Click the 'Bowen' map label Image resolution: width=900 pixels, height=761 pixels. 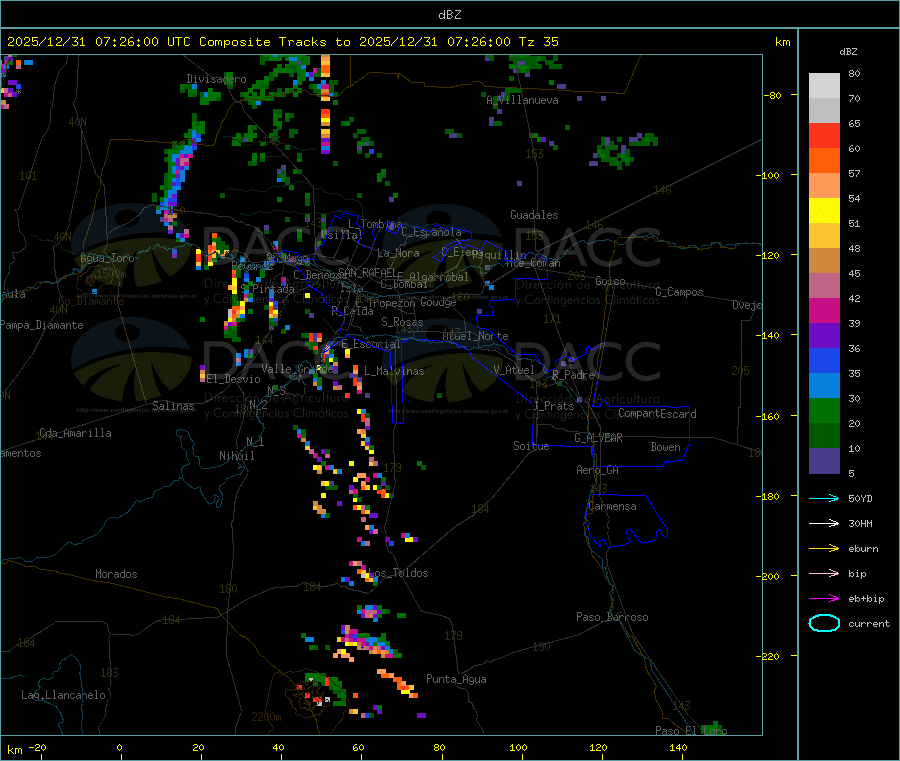tap(666, 447)
